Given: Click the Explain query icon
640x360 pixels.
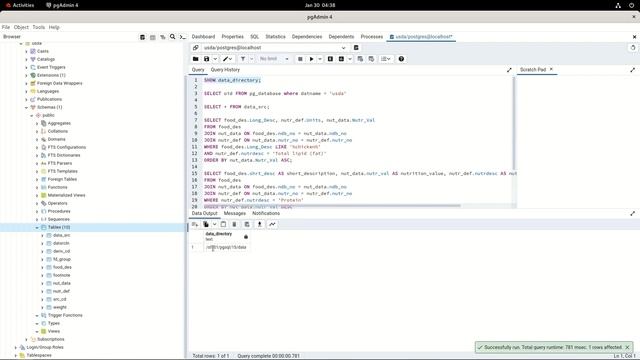Looking at the screenshot, I should coord(330,59).
